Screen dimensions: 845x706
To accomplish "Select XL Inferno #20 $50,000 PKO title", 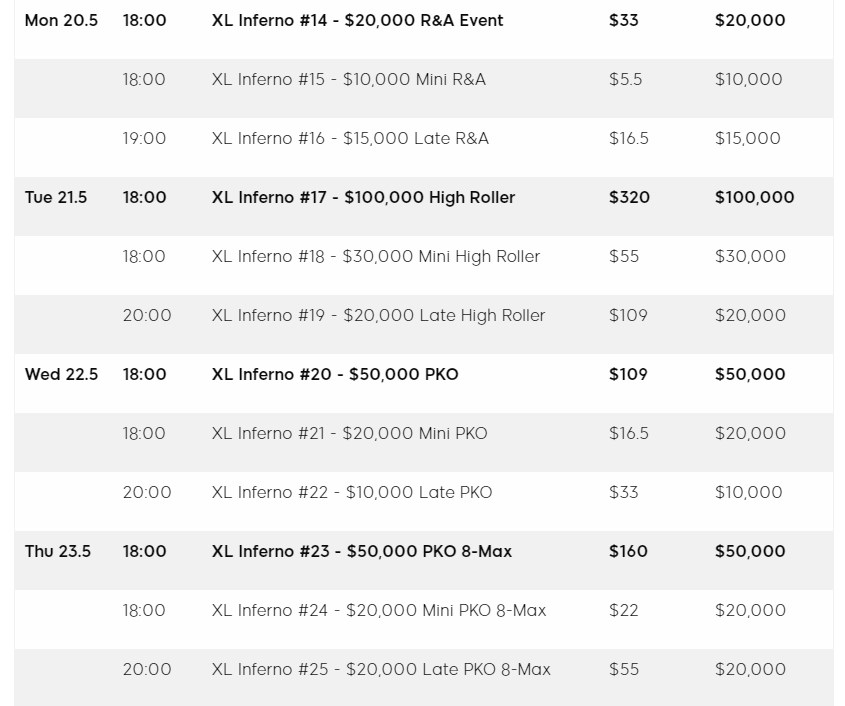I will [335, 375].
